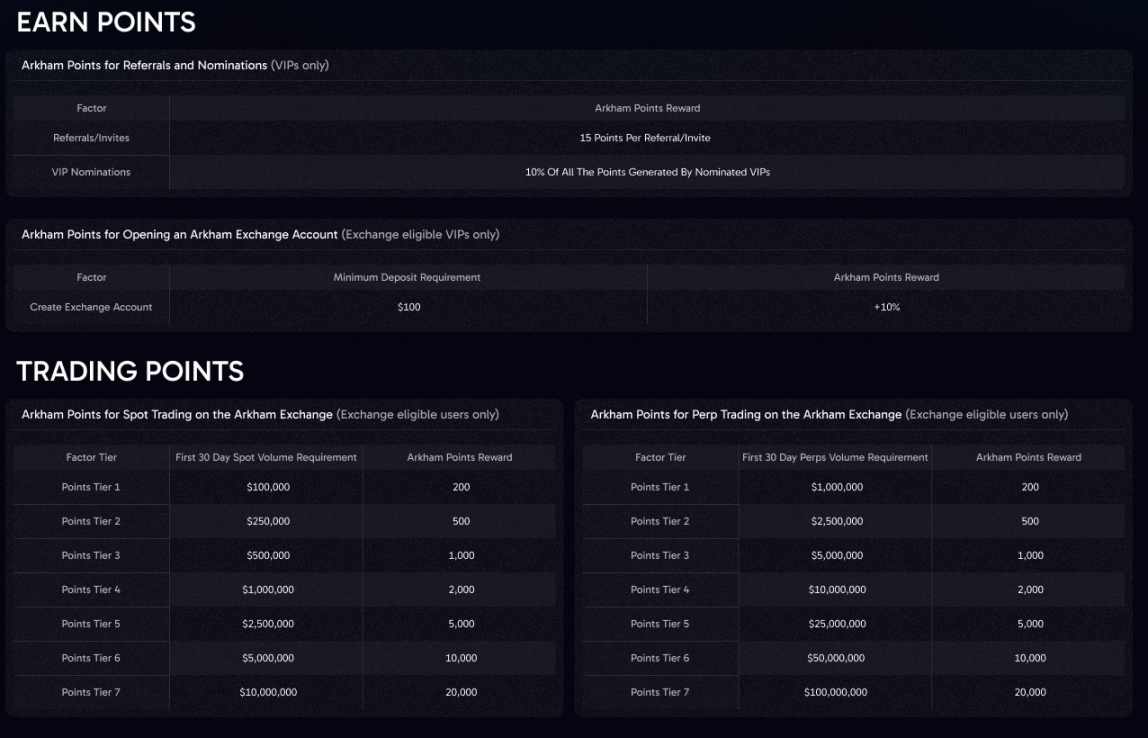
Task: Click the Minimum Deposit Requirement column header
Action: tap(407, 277)
